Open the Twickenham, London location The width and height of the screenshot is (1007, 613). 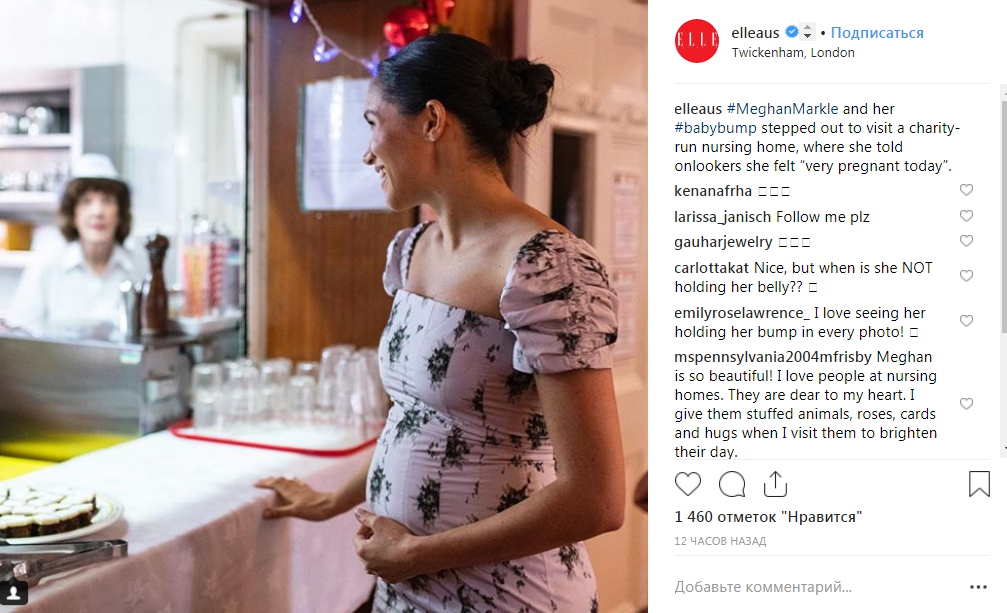(x=793, y=53)
